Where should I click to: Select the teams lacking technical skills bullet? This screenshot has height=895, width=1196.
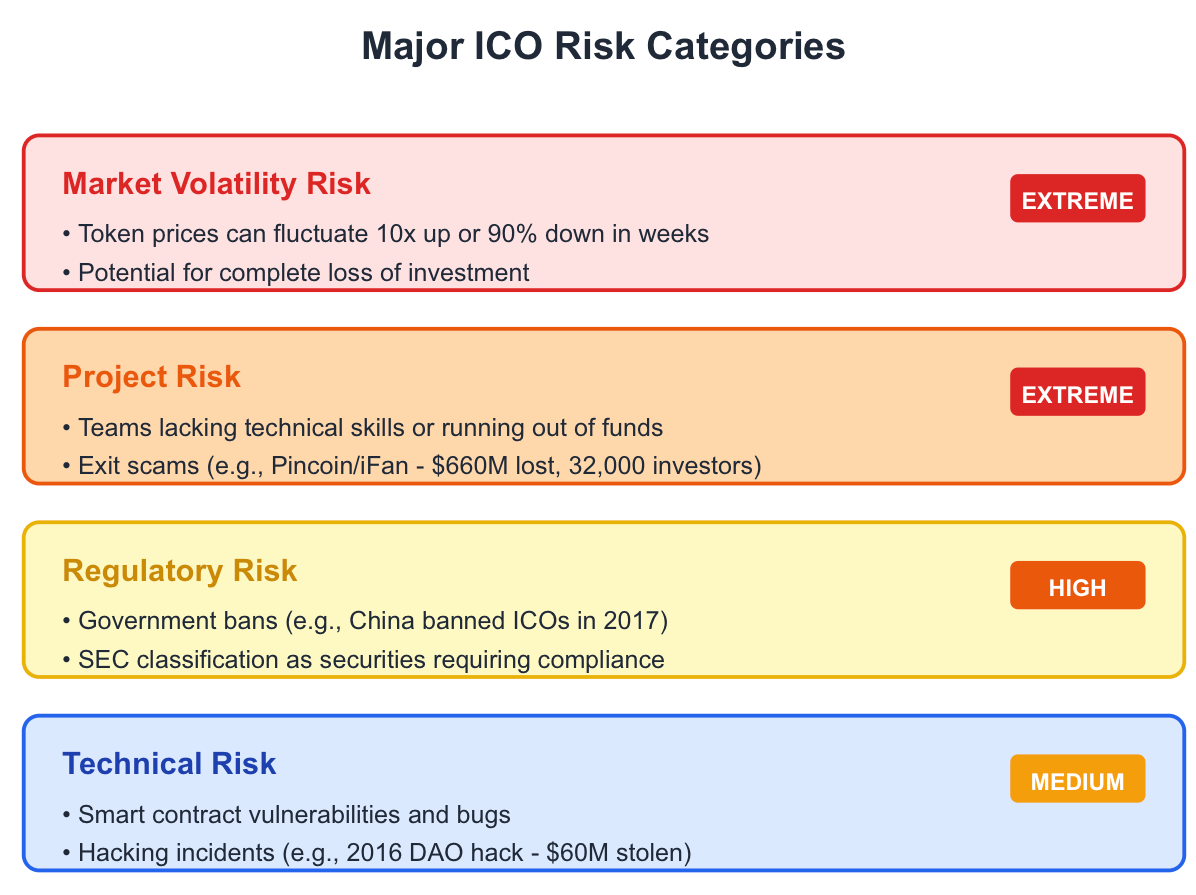tap(362, 428)
